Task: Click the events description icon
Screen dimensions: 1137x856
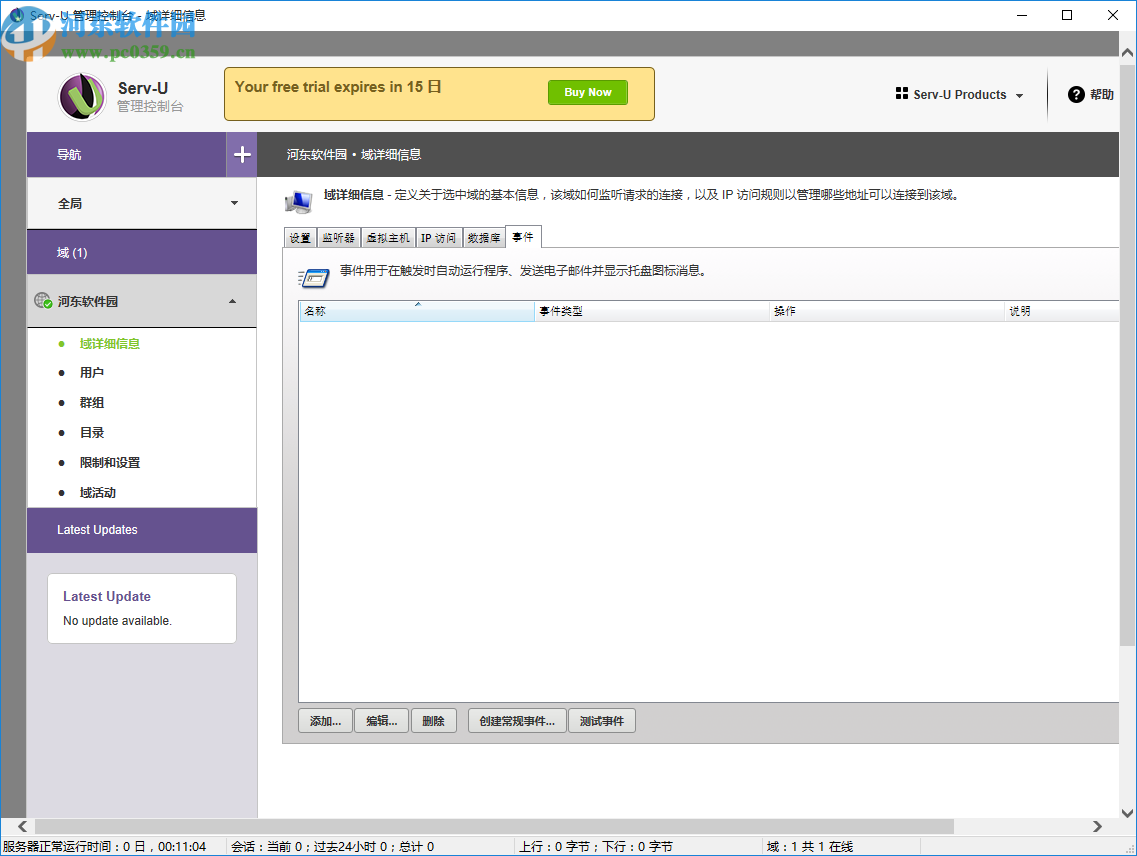Action: (x=314, y=277)
